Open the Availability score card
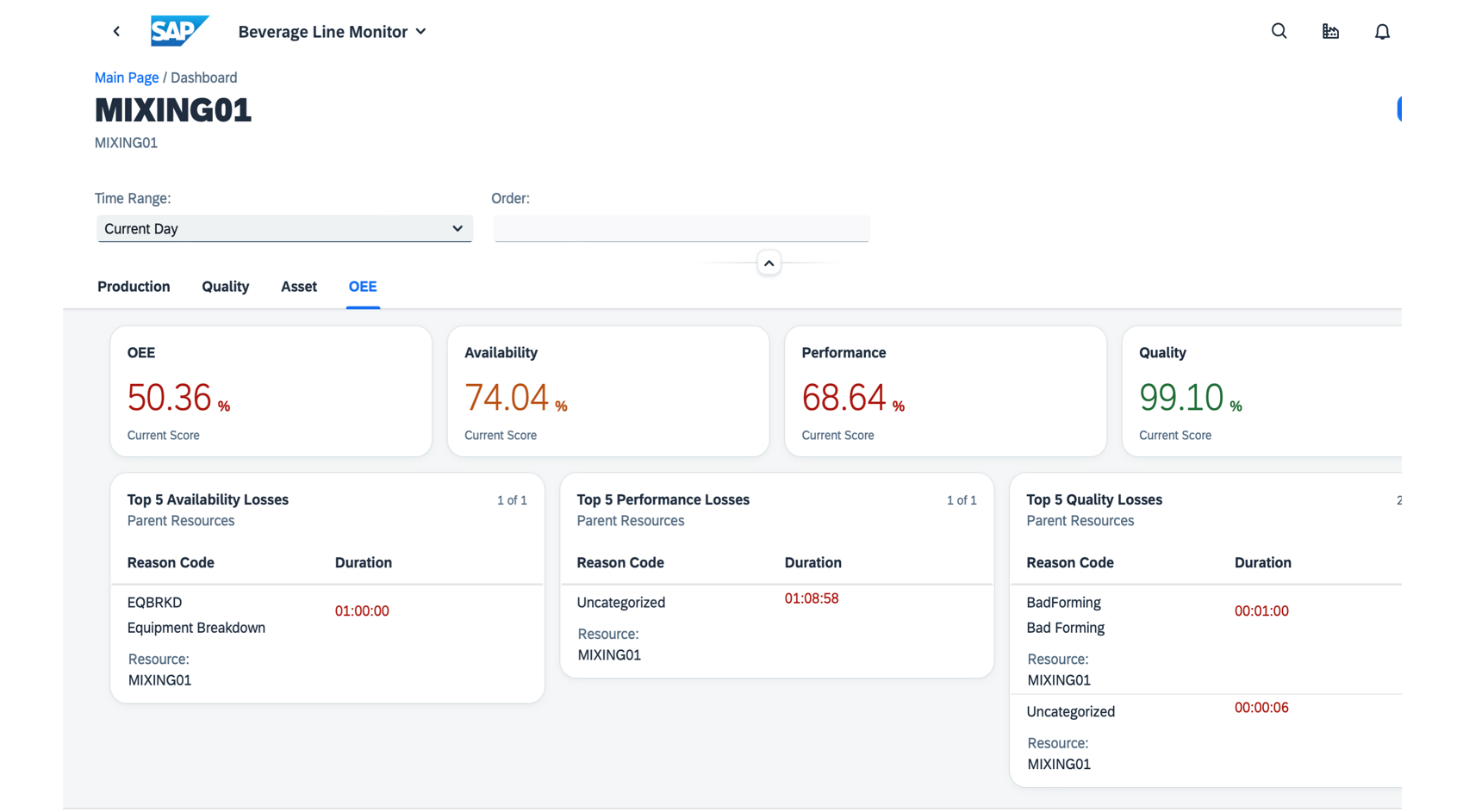 click(x=607, y=390)
